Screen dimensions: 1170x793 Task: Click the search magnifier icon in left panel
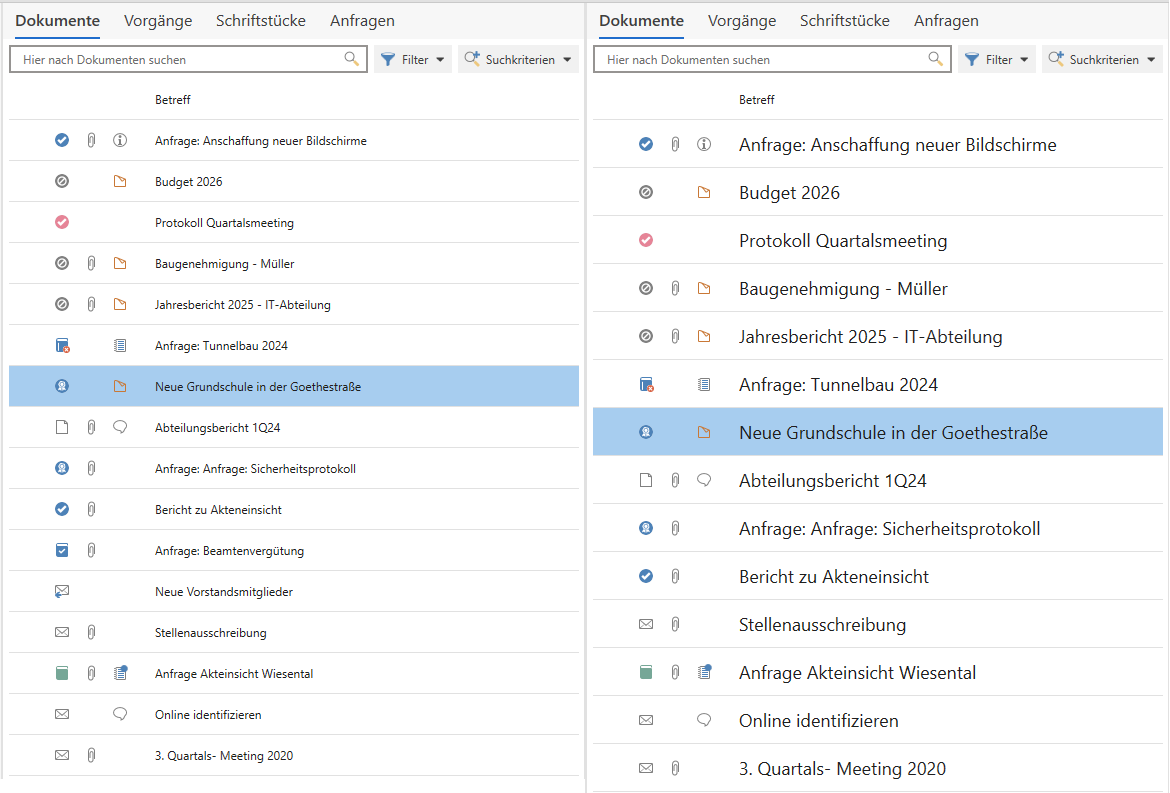(351, 59)
